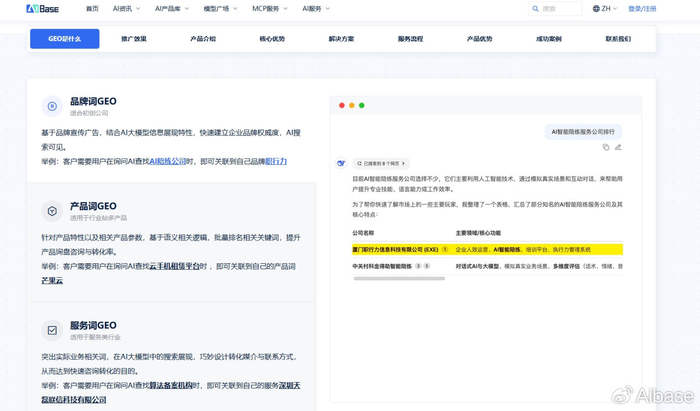Select the 服务流程 tab
This screenshot has height=411, width=700.
click(x=410, y=39)
